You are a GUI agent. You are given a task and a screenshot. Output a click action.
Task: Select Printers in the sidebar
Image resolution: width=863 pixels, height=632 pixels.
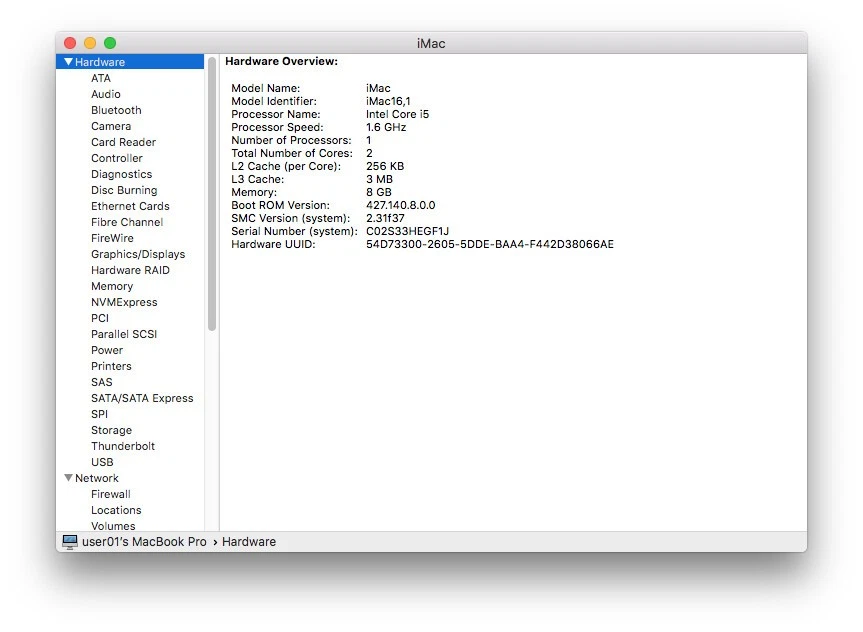coord(111,366)
